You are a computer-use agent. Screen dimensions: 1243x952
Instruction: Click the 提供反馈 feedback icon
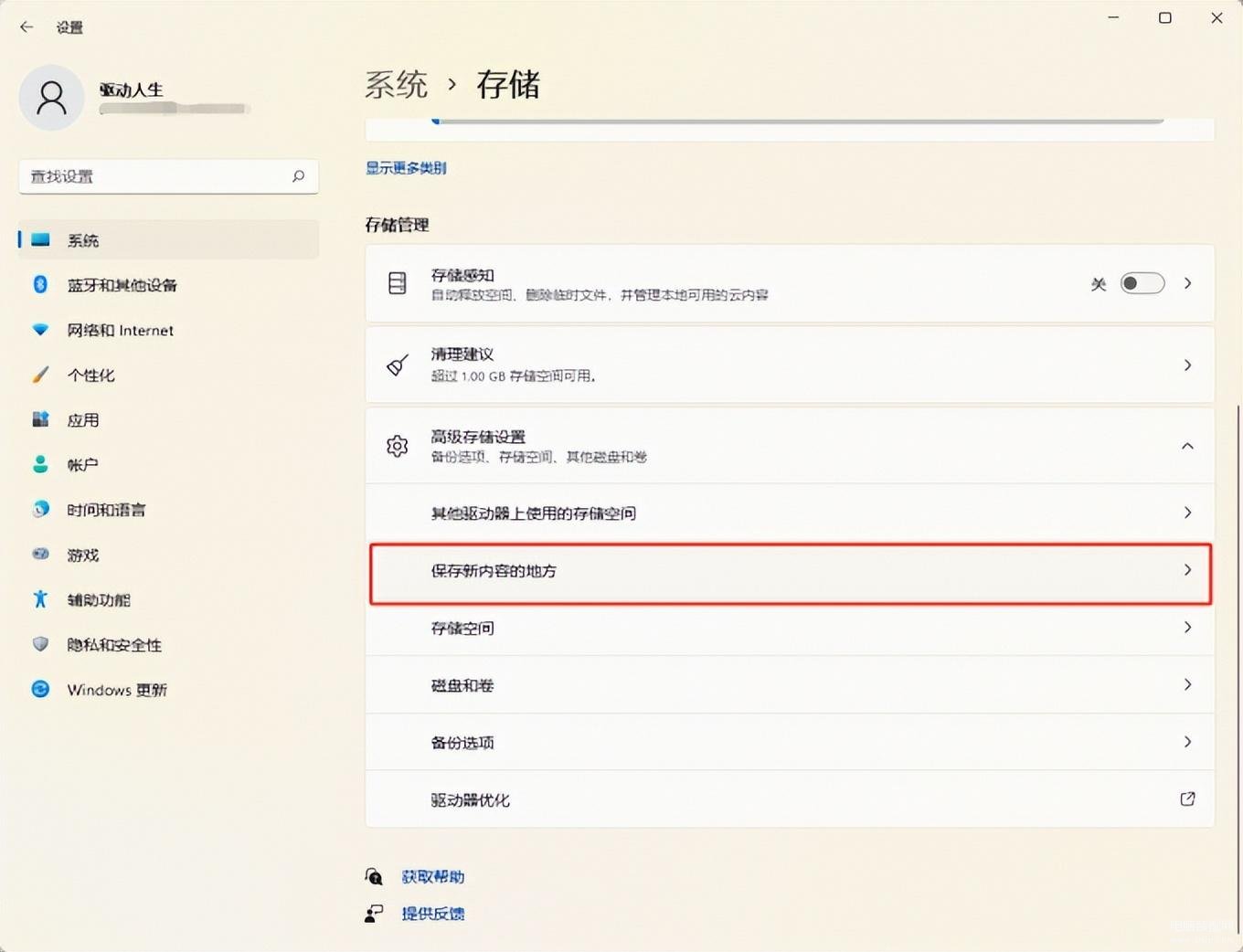(x=373, y=914)
